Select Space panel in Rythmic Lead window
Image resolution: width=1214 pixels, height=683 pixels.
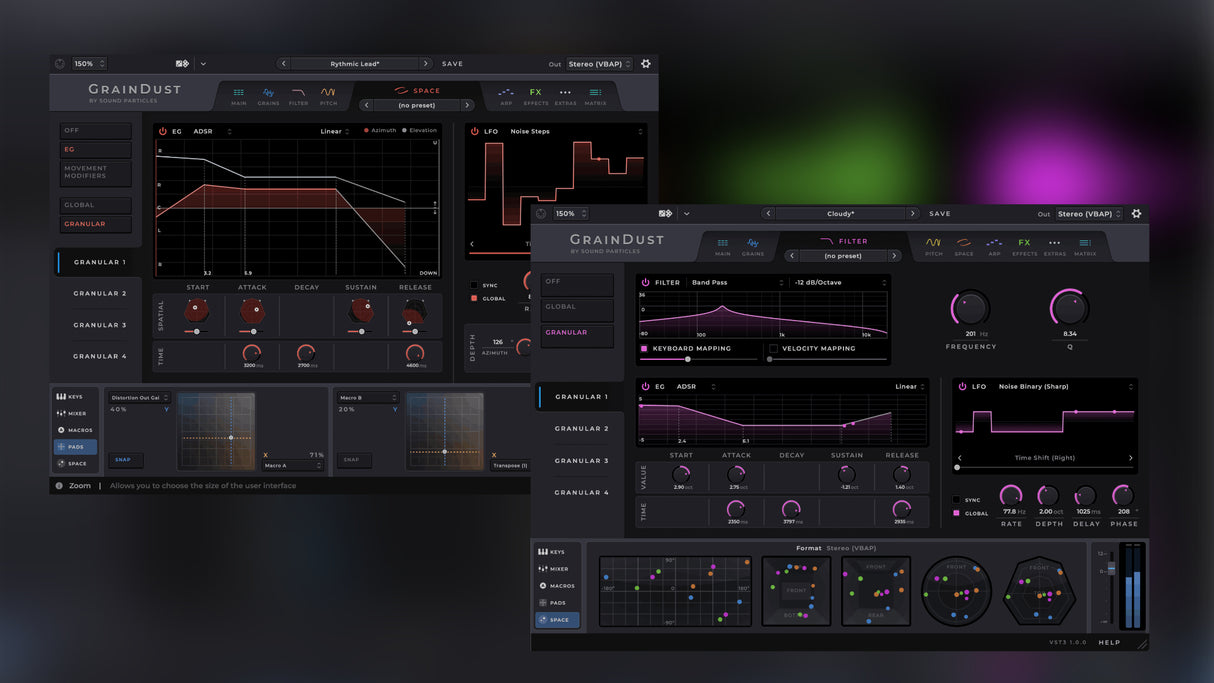(x=76, y=464)
